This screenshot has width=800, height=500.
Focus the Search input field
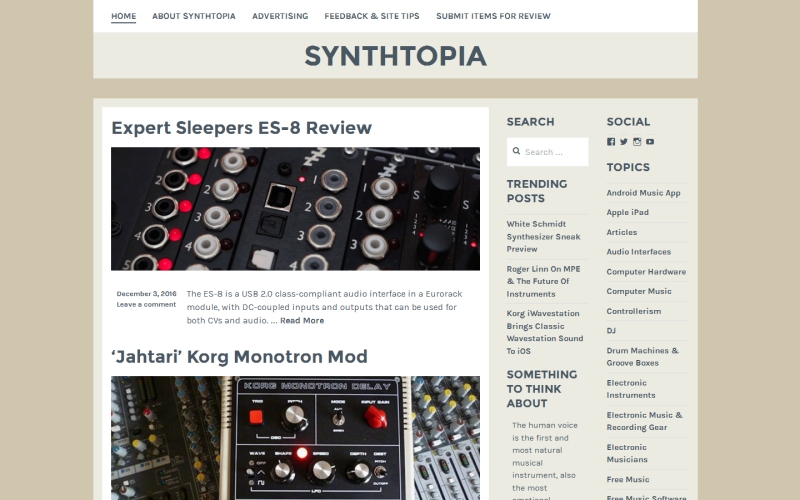[547, 152]
